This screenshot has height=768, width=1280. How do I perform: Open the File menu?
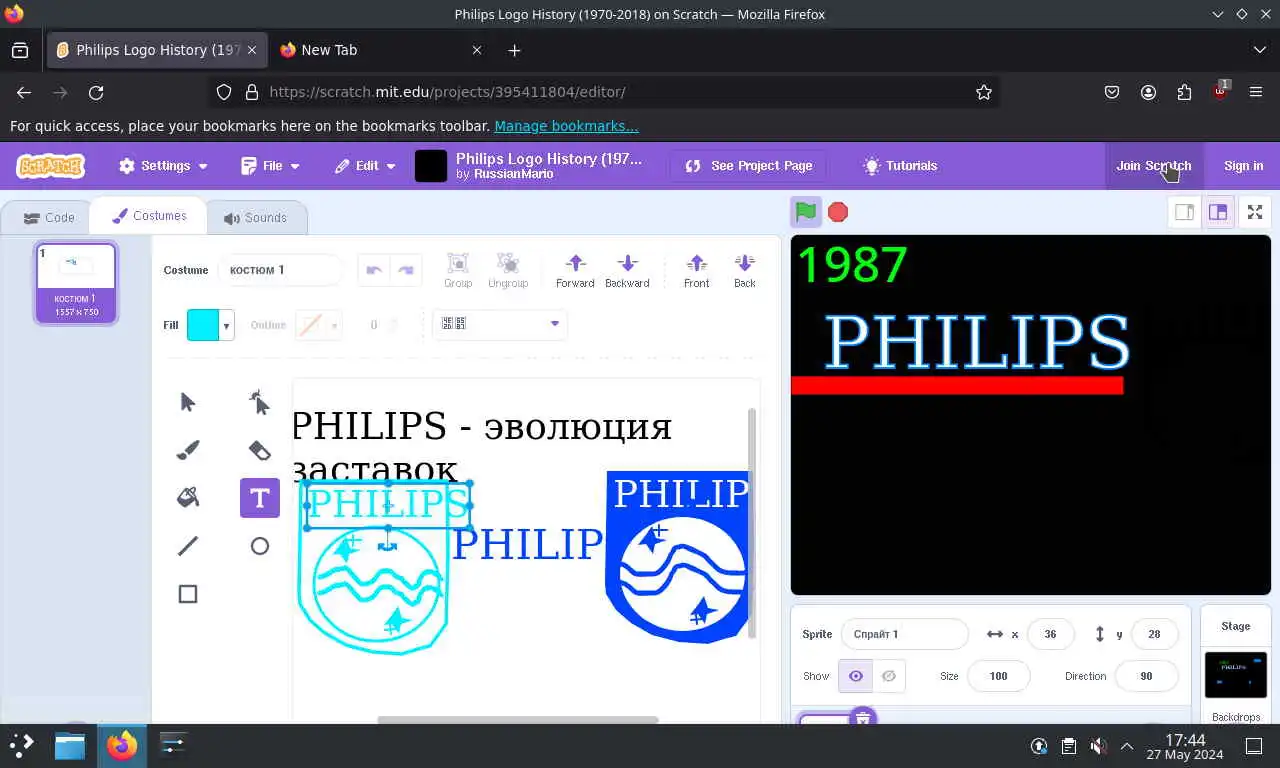[271, 166]
